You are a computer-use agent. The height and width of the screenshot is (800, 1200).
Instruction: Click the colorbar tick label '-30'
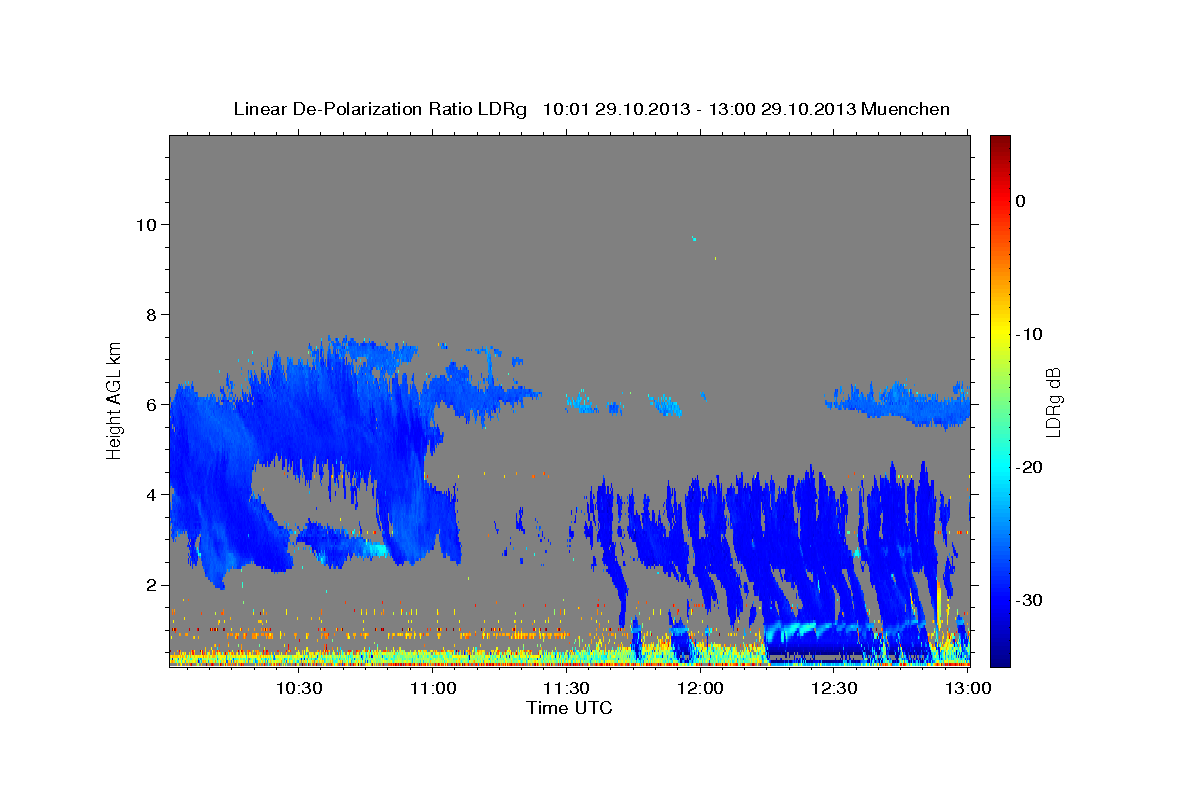(x=1030, y=600)
